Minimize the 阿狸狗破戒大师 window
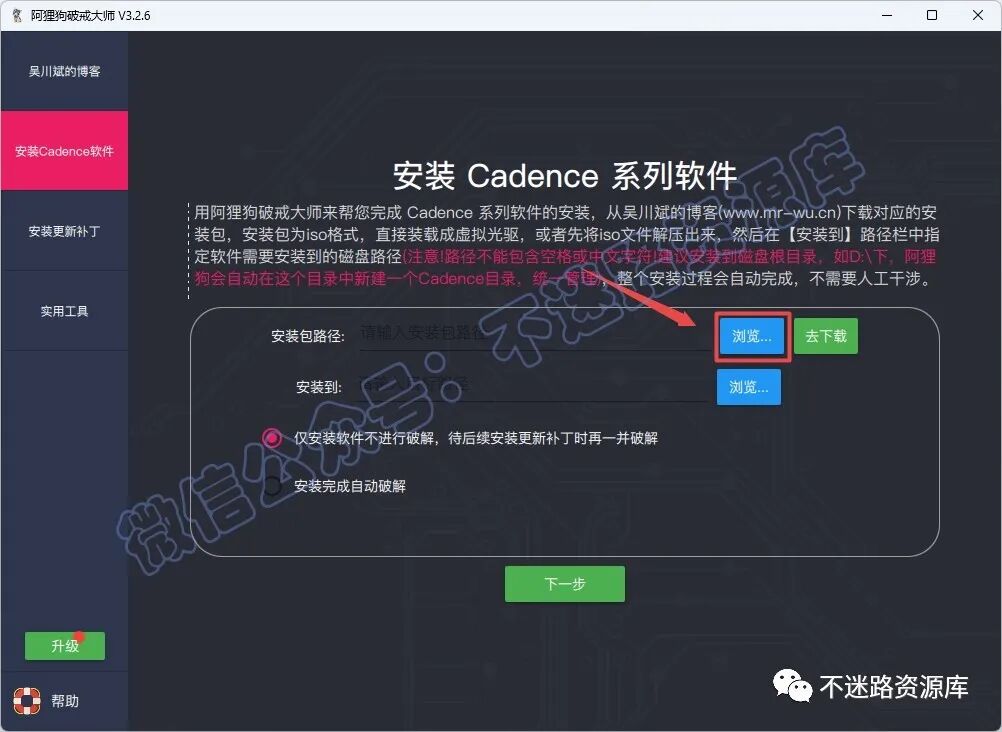This screenshot has width=1002, height=732. click(x=887, y=15)
